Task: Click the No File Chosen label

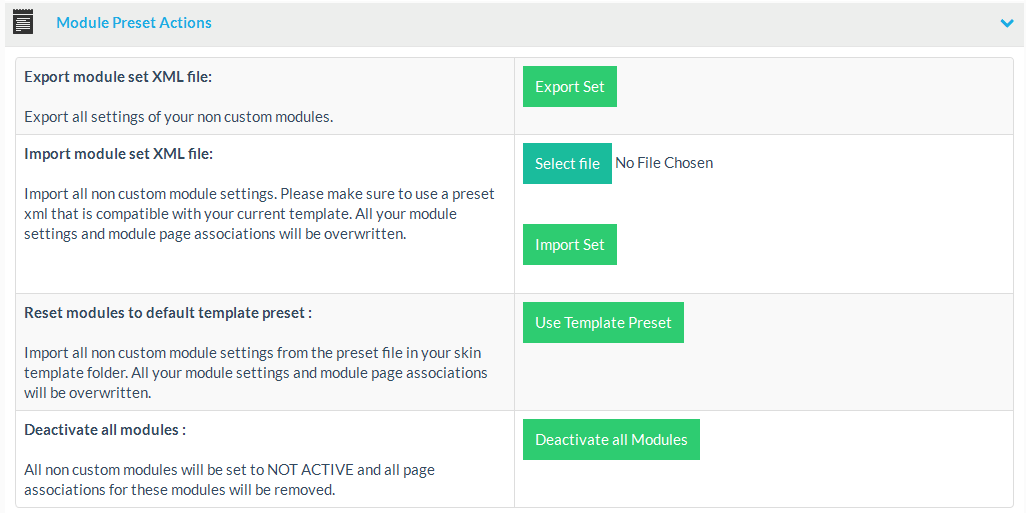Action: pos(664,163)
